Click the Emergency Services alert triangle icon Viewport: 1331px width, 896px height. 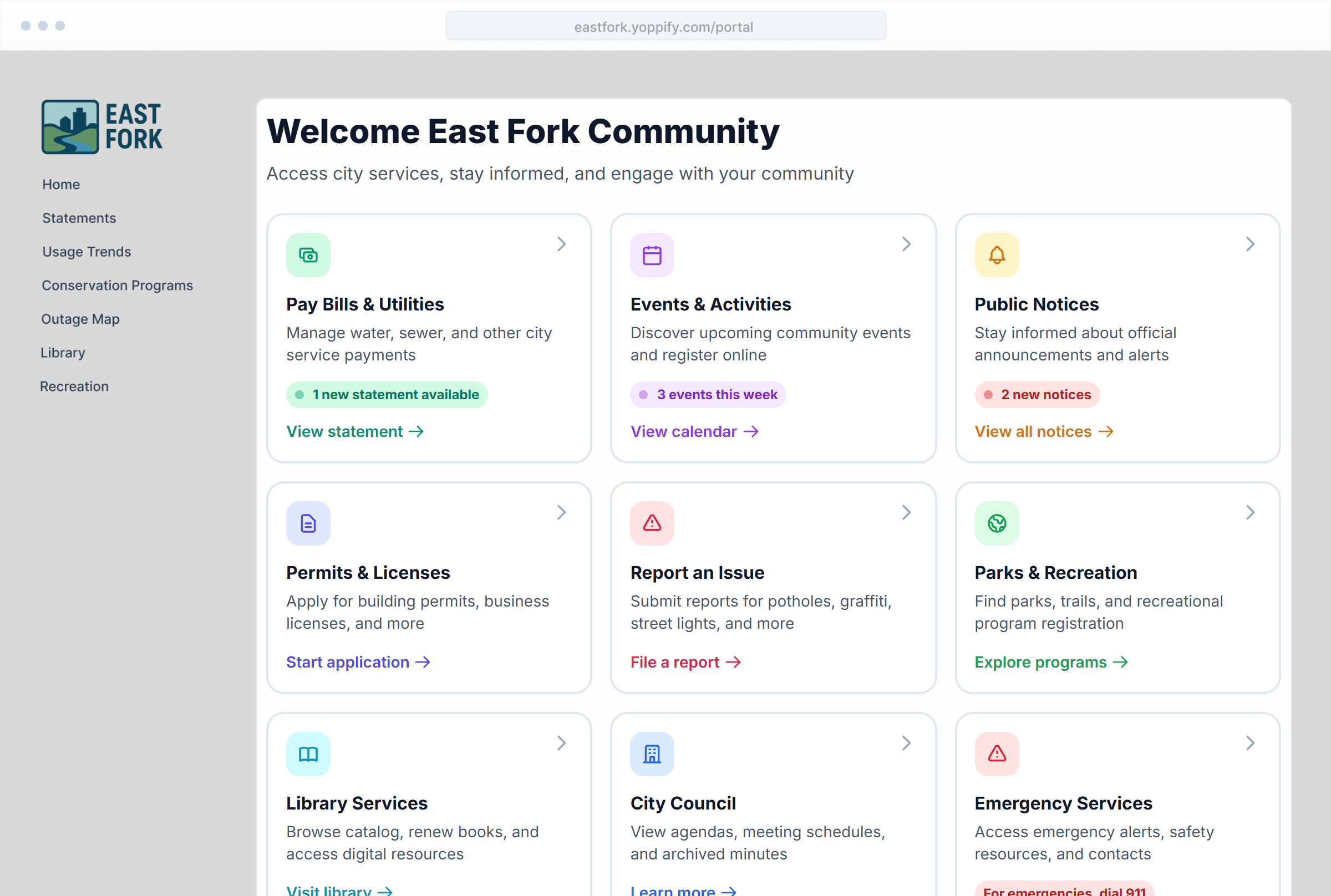(996, 754)
